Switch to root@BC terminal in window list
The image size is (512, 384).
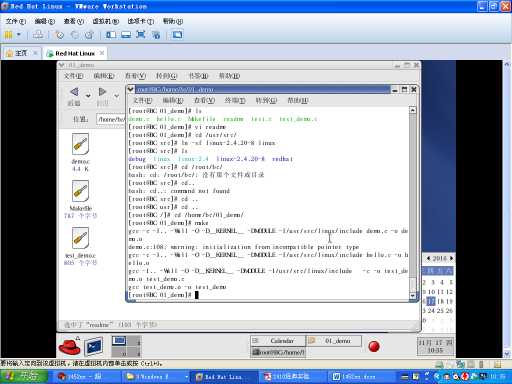tap(278, 352)
